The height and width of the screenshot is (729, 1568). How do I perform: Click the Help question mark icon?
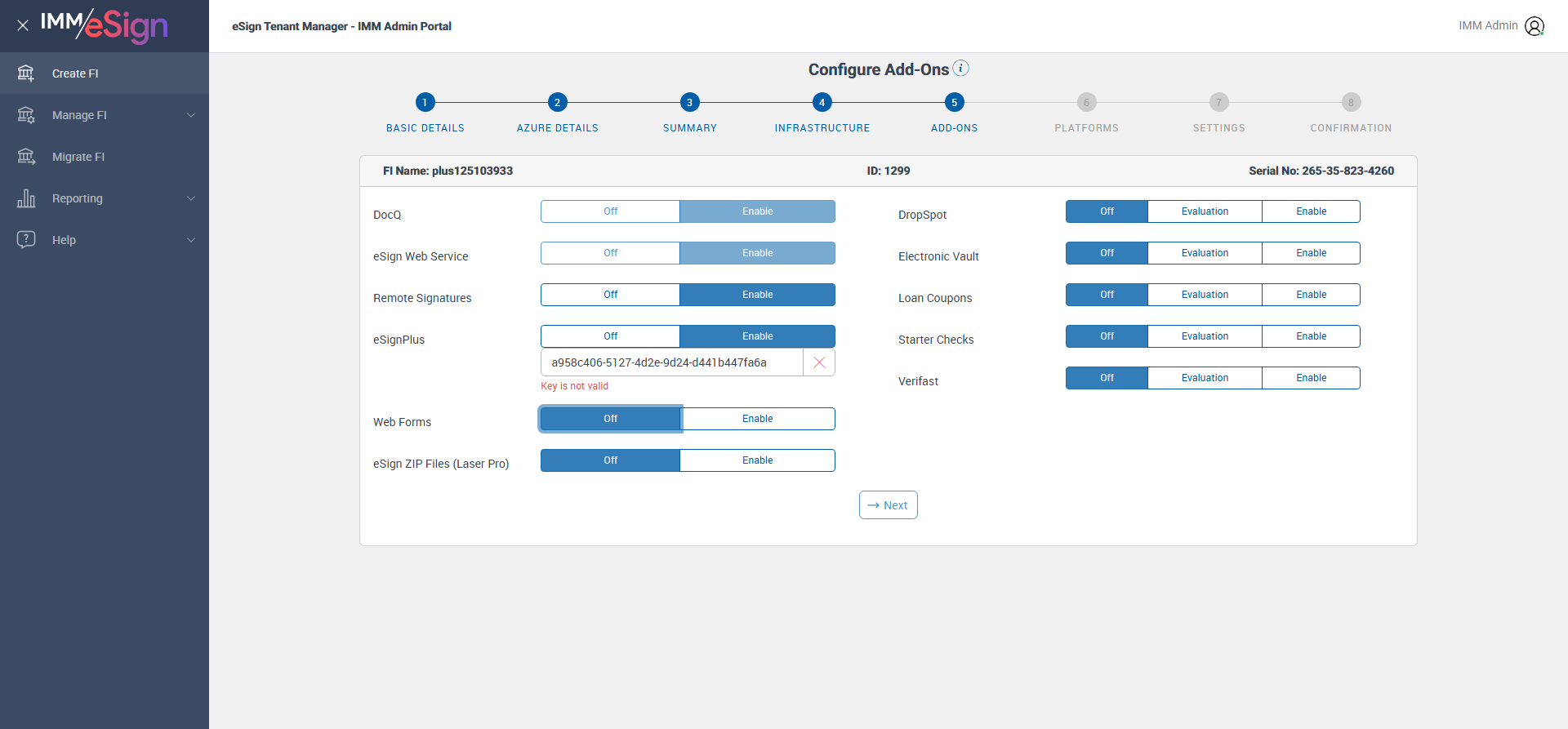(26, 240)
